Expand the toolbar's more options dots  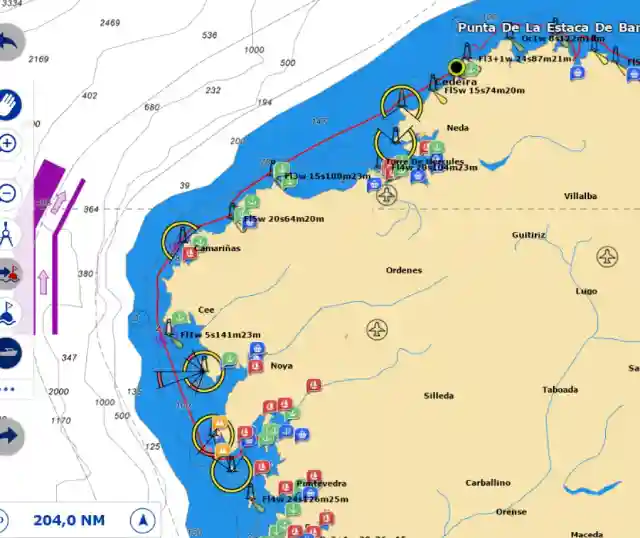coord(8,387)
